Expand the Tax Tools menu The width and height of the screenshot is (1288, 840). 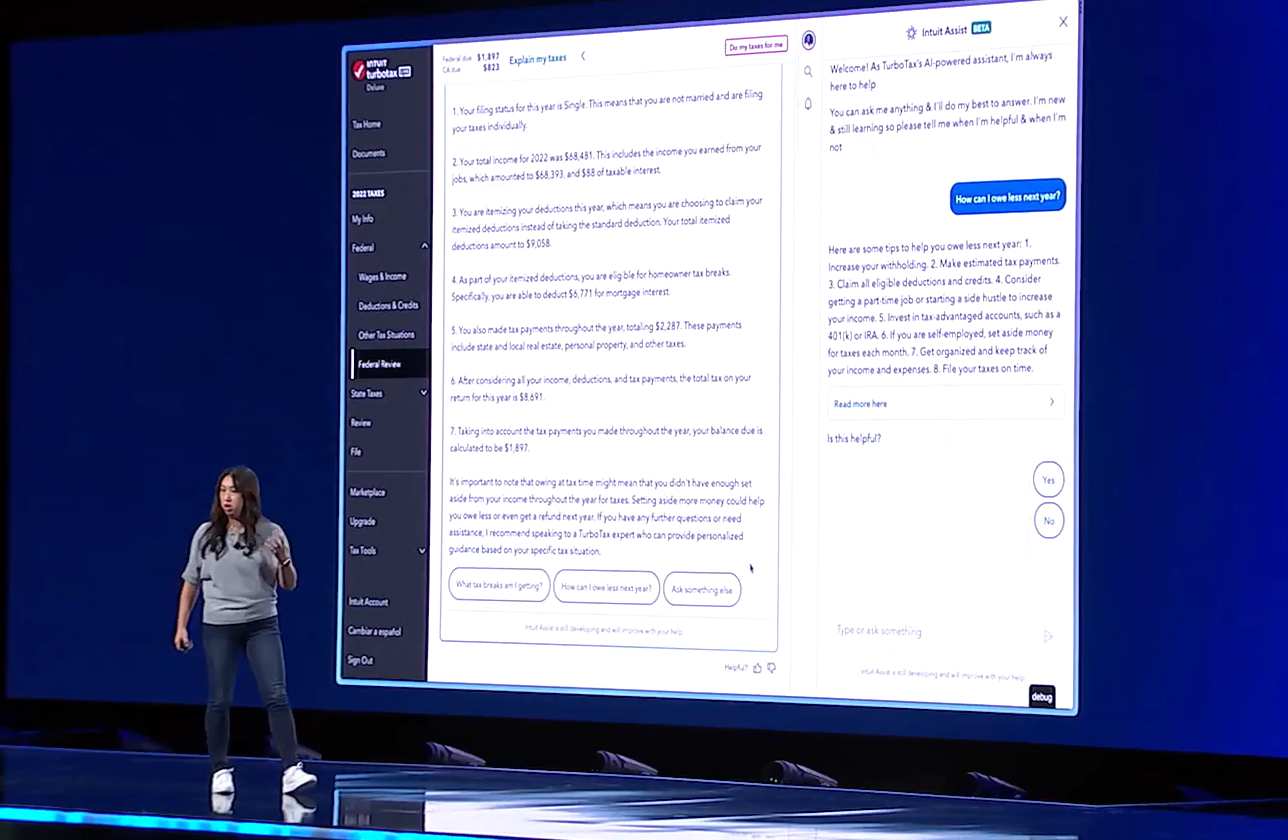422,551
